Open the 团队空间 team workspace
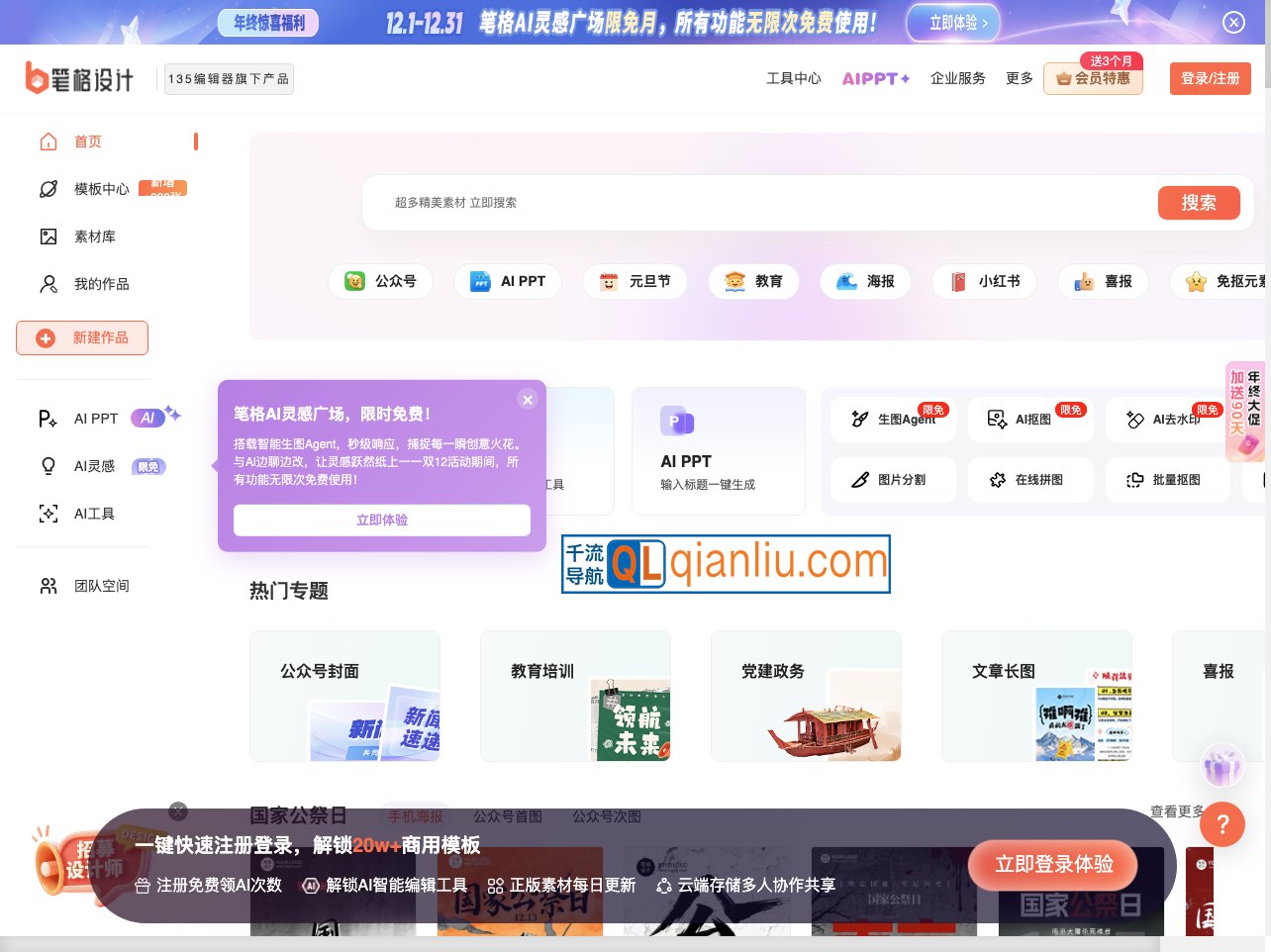Screen dimensions: 1271x952 pyautogui.click(x=102, y=586)
